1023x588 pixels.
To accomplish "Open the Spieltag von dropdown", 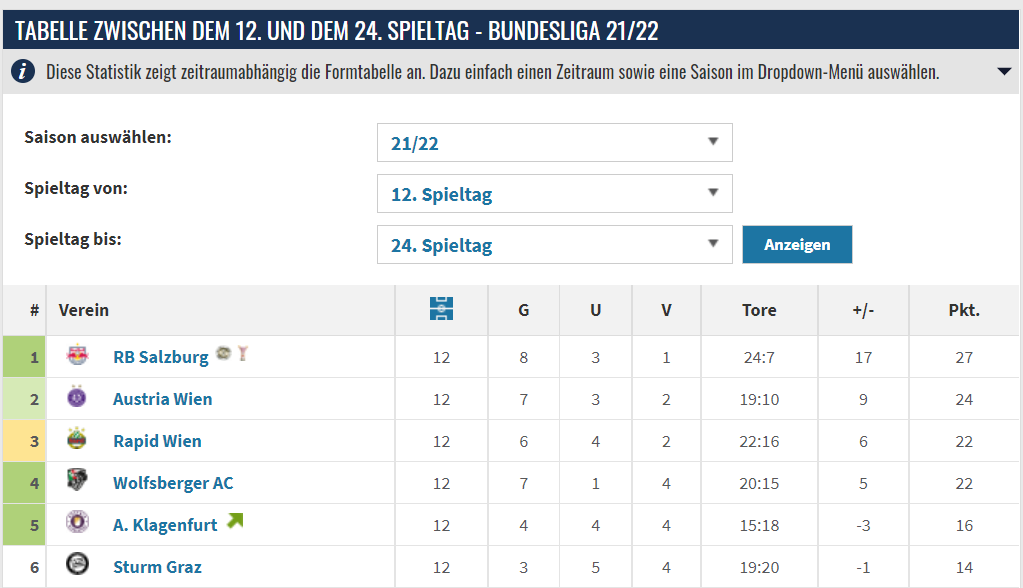I will [555, 193].
